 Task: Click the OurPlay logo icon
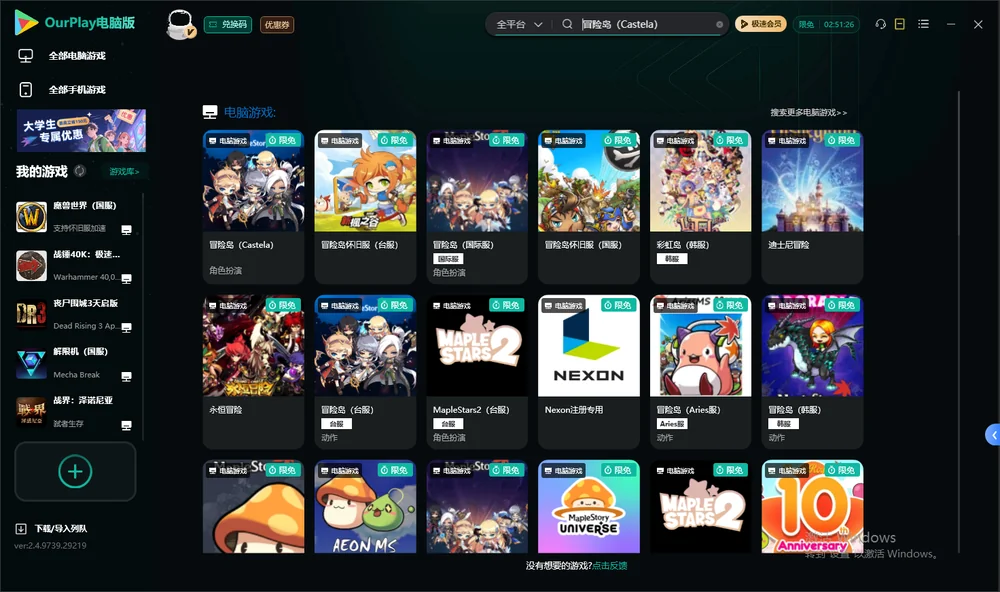tap(26, 22)
